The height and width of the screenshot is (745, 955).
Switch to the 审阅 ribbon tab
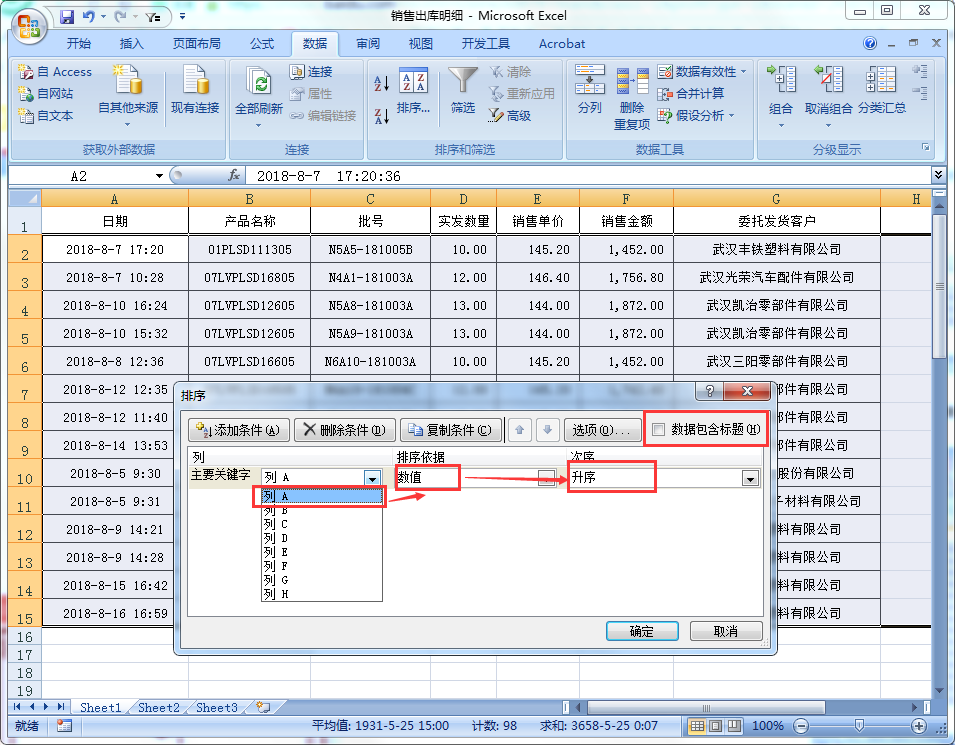click(x=366, y=43)
